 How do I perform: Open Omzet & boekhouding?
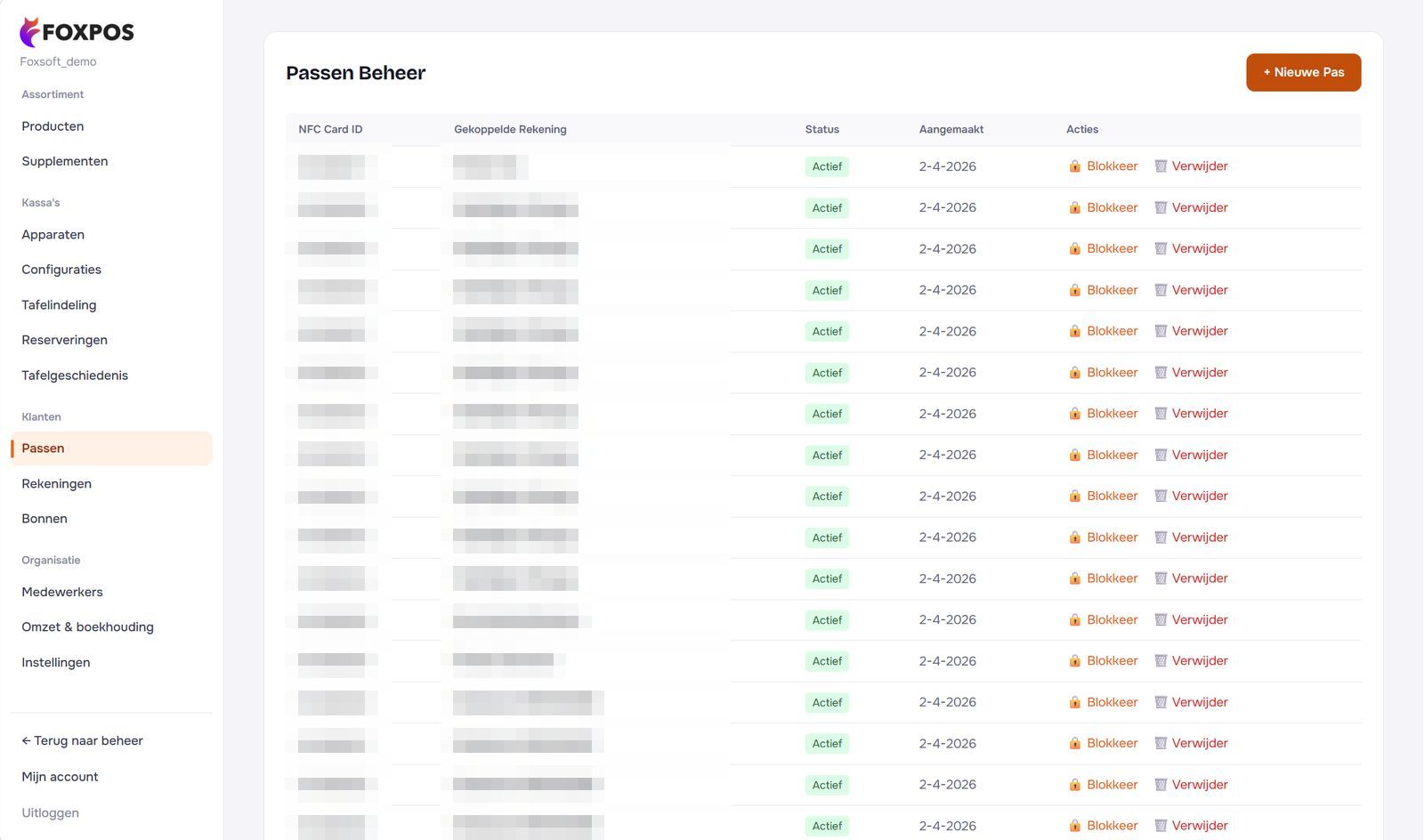87,627
